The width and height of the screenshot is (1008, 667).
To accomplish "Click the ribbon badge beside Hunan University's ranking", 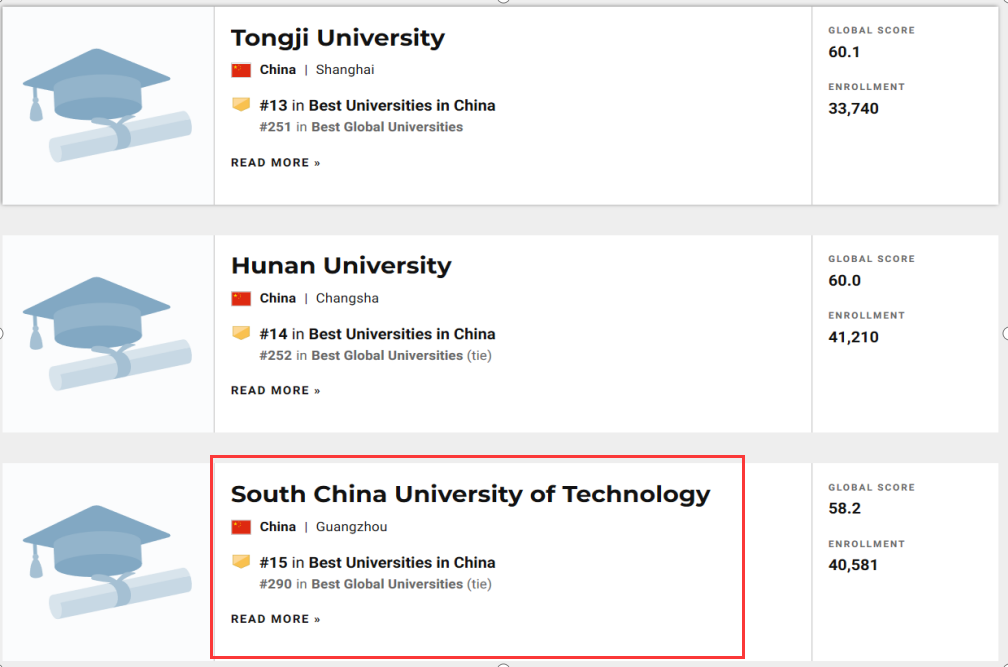I will 241,333.
